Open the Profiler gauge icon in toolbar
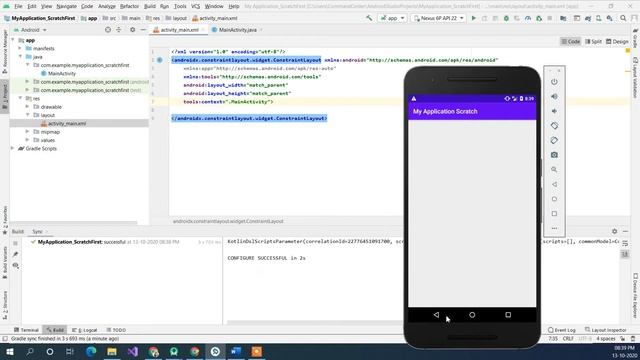 click(x=528, y=18)
